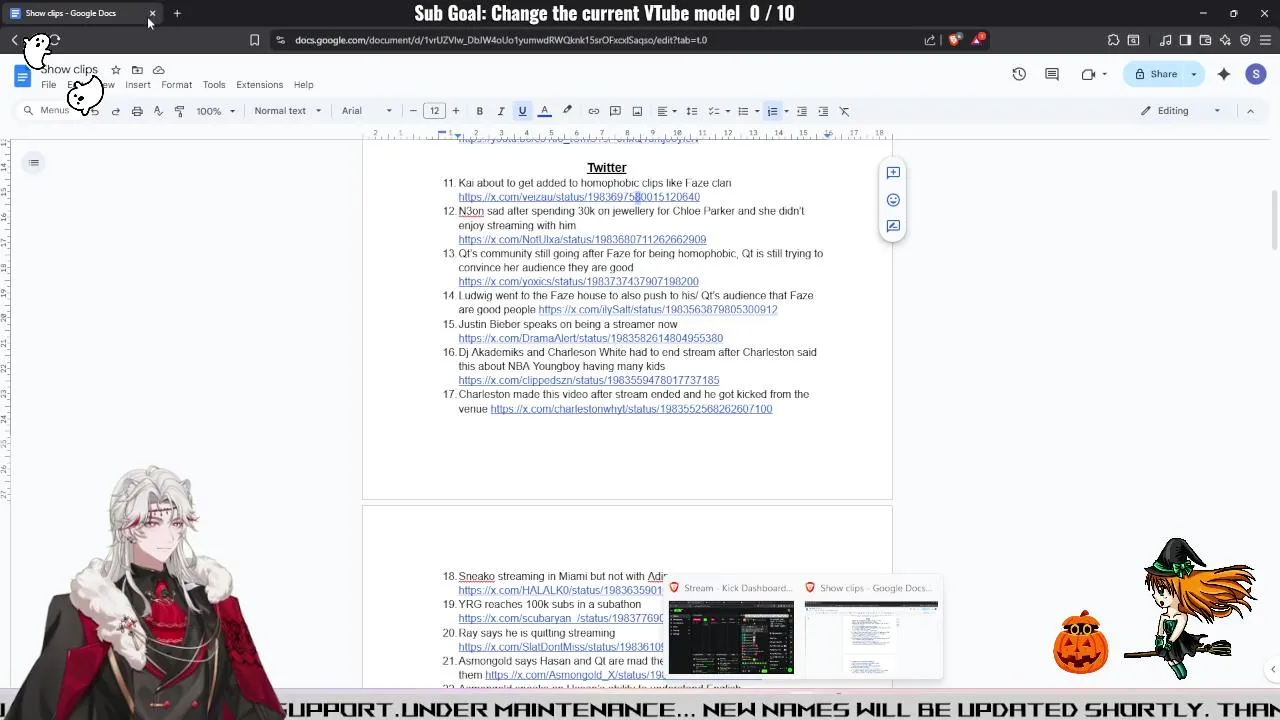Open browser extensions puzzle icon
This screenshot has height=720, width=1280.
click(1113, 40)
